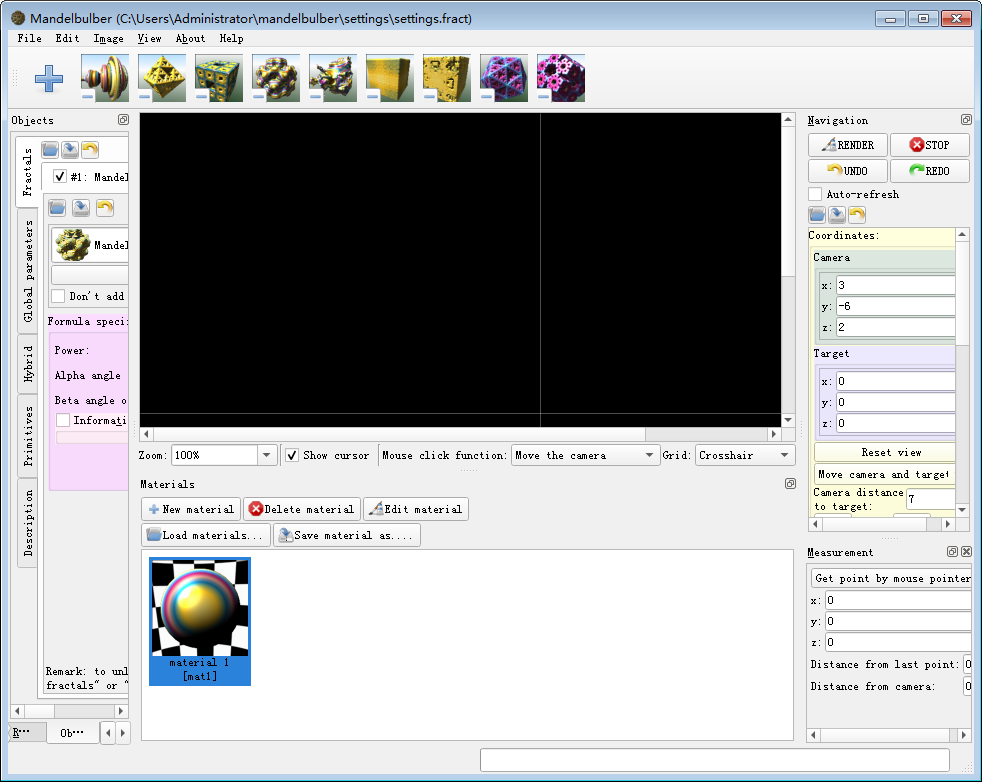Click the UNDO button
982x782 pixels.
(848, 170)
